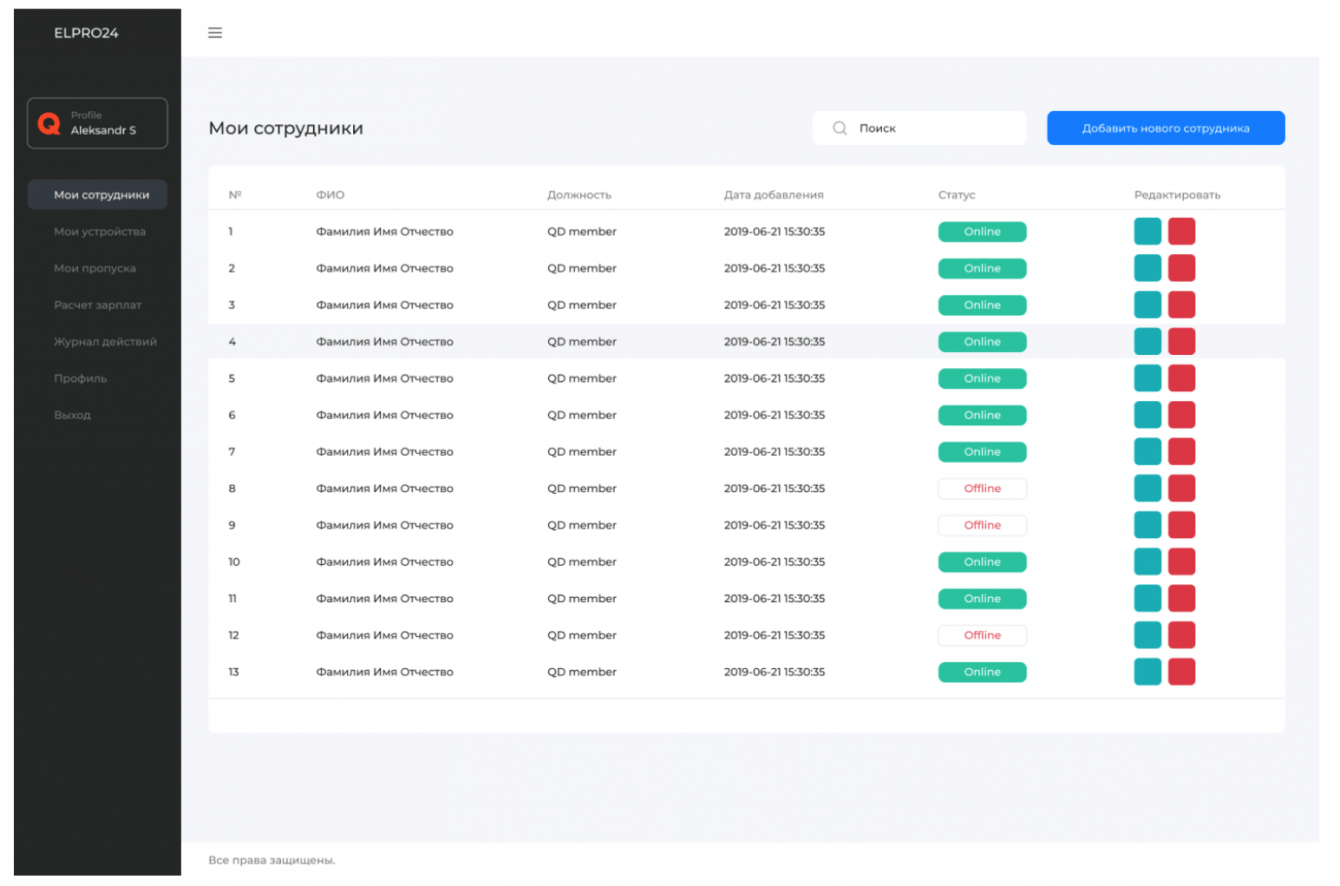
Task: Click the magnifier icon in the search box
Action: click(840, 128)
